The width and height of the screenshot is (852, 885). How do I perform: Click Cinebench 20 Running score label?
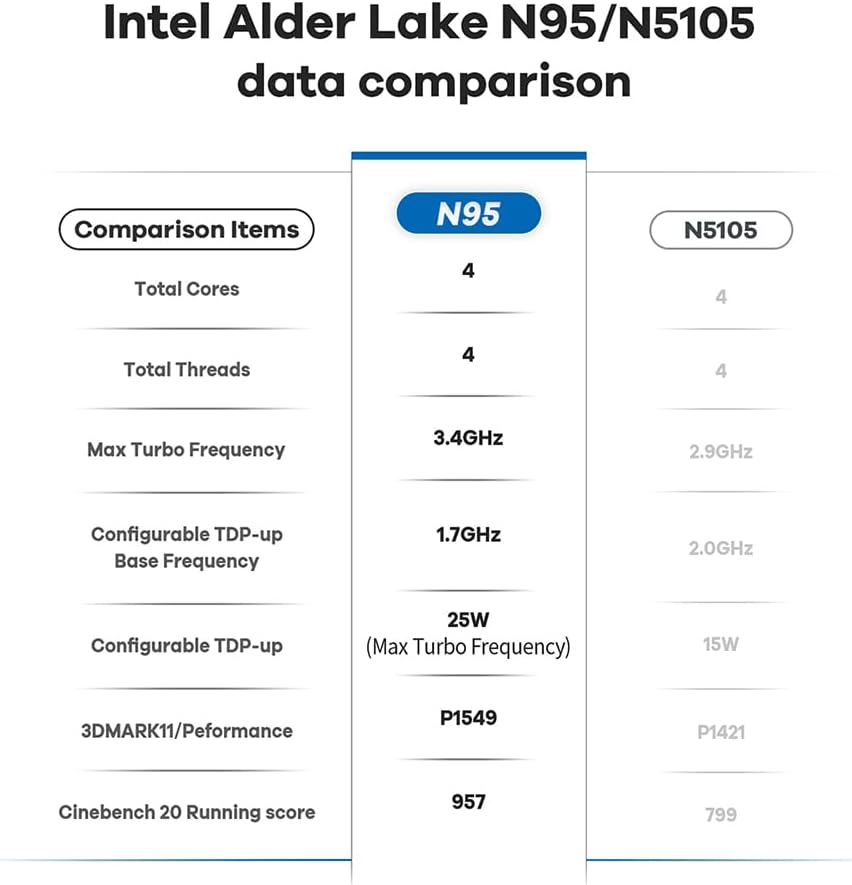(187, 812)
